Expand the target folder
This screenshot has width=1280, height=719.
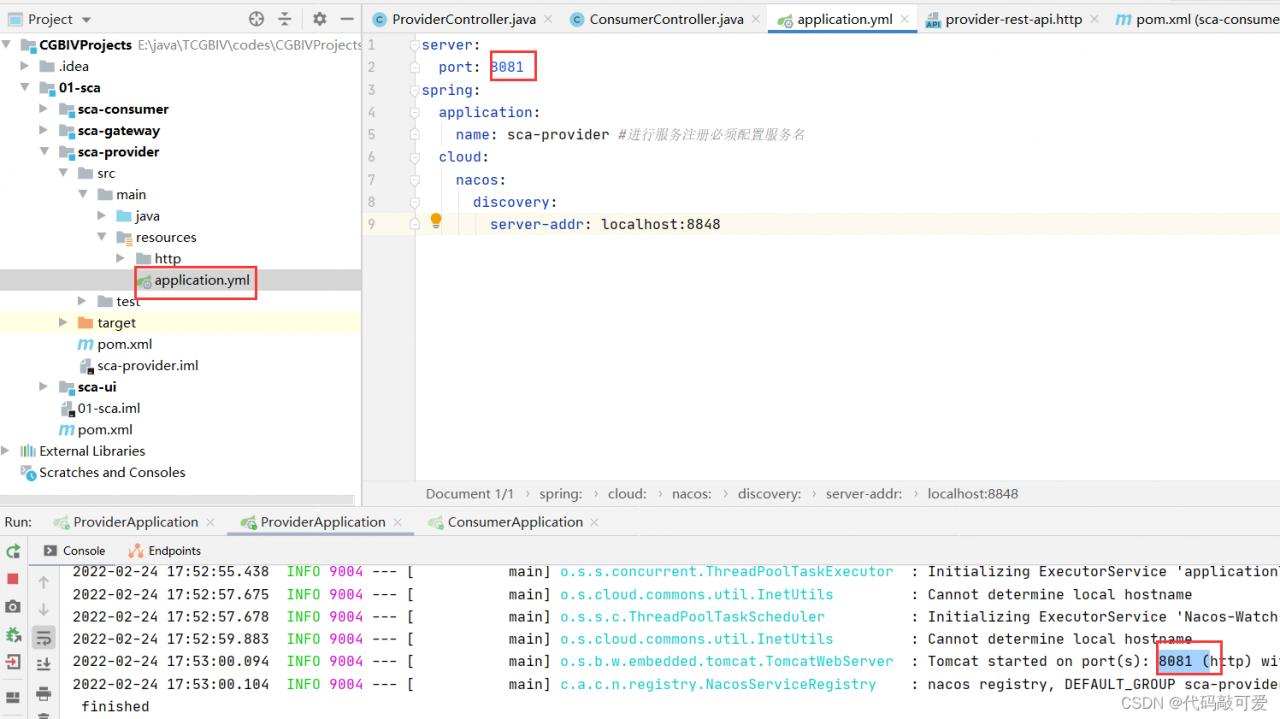click(x=63, y=323)
